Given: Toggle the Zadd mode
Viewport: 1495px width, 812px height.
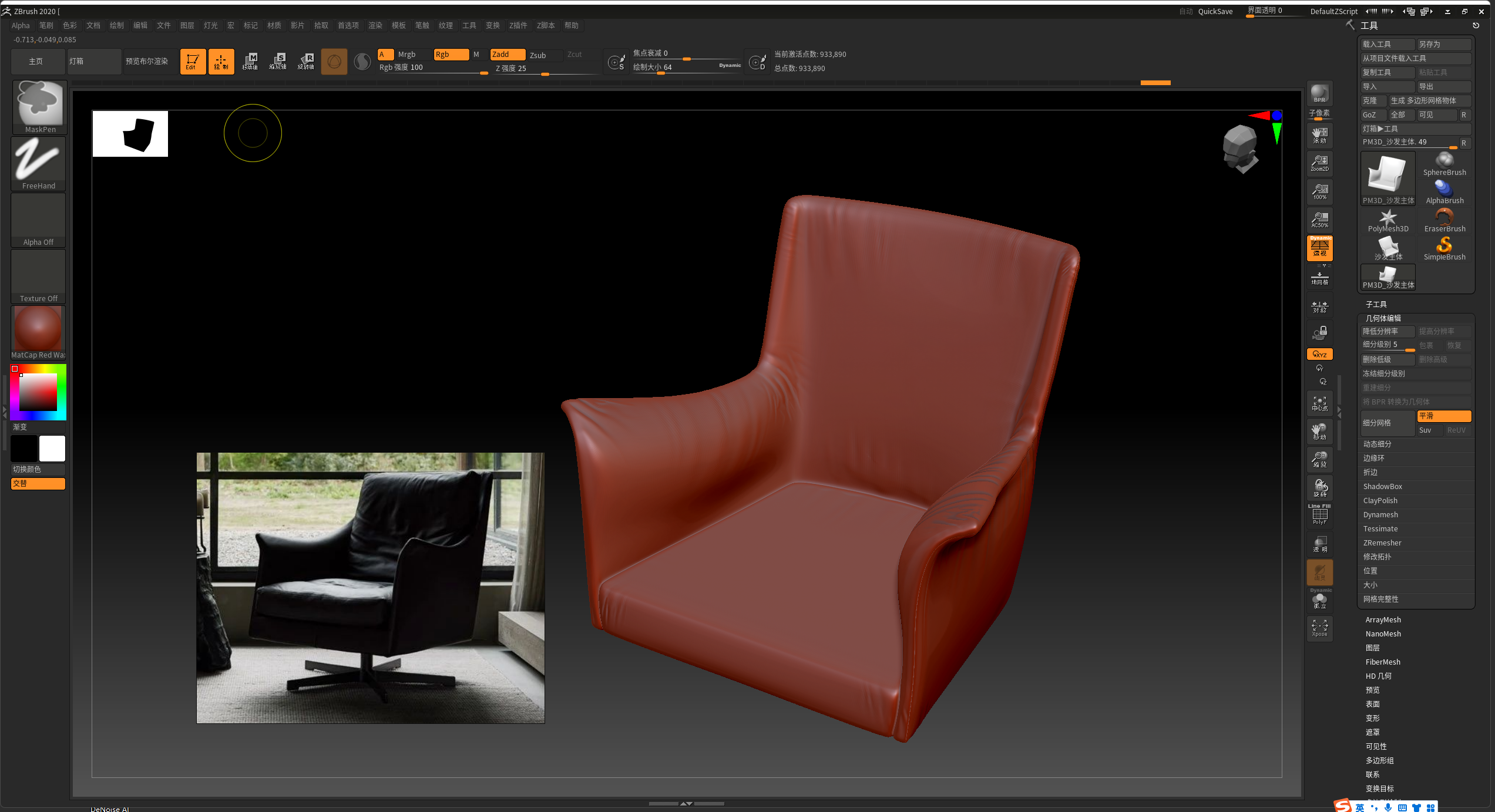Looking at the screenshot, I should point(507,55).
